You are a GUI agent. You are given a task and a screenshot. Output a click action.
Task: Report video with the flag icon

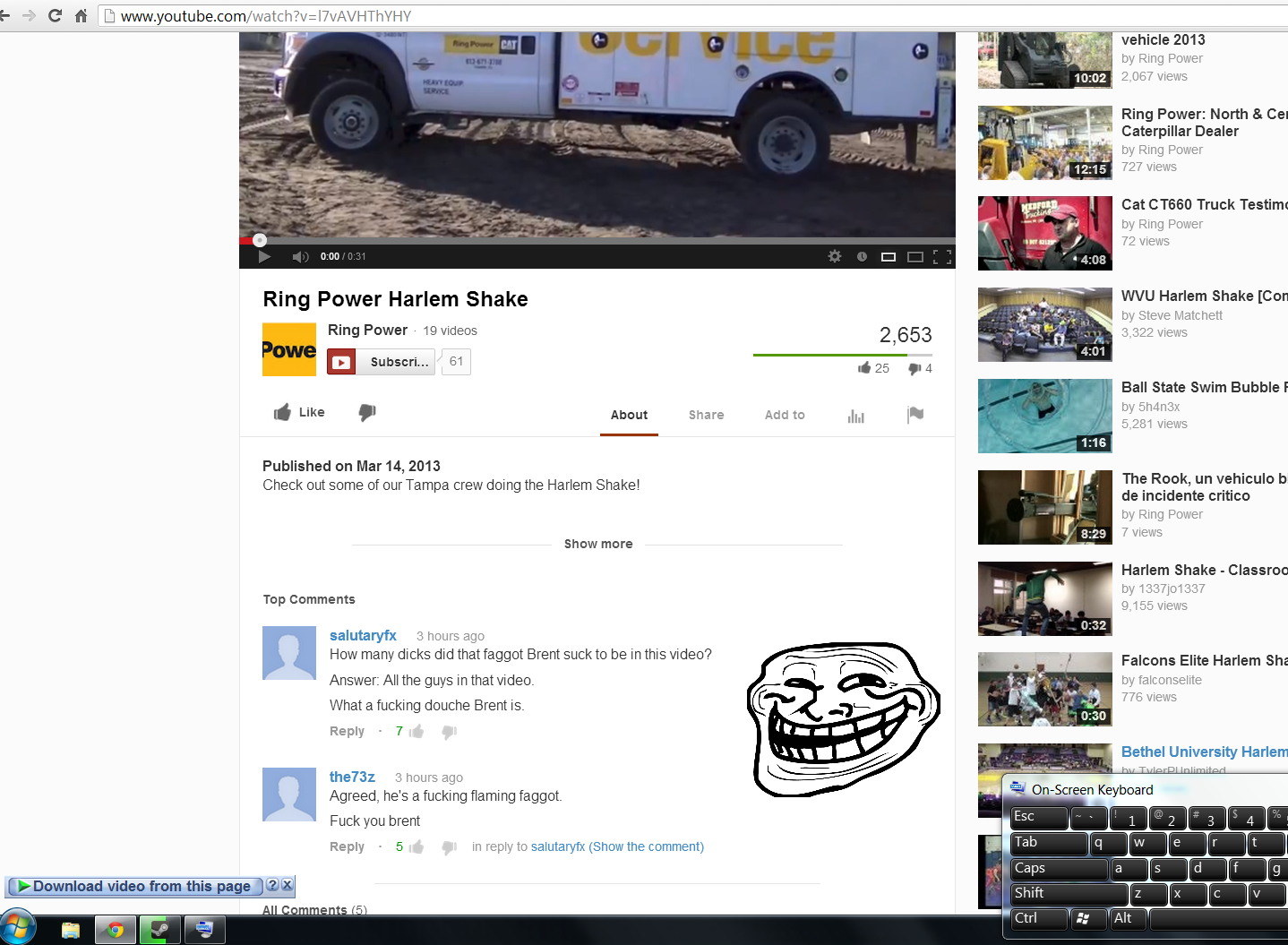tap(915, 414)
